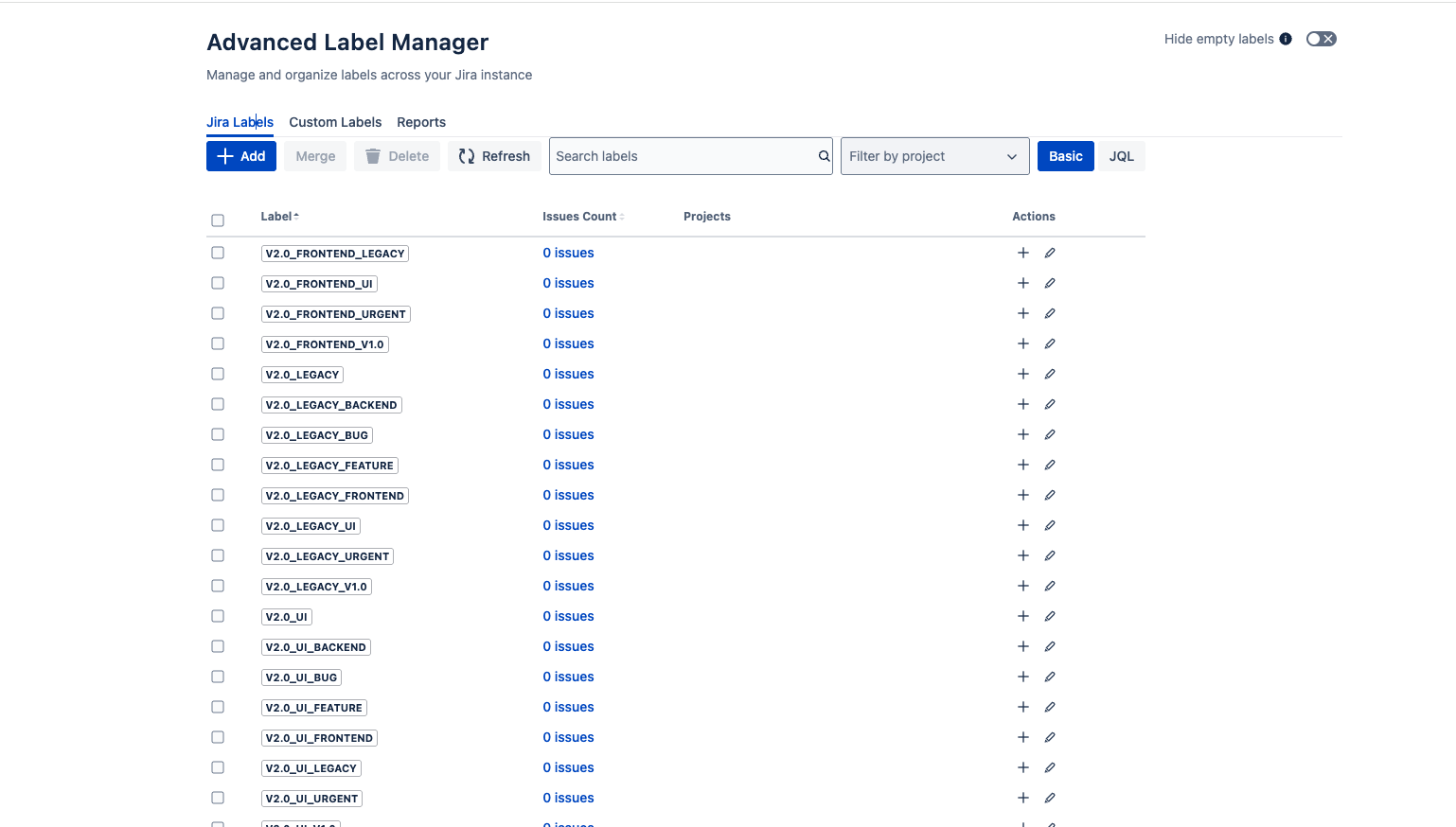Image resolution: width=1456 pixels, height=827 pixels.
Task: Switch query mode to JQL
Action: tap(1121, 155)
